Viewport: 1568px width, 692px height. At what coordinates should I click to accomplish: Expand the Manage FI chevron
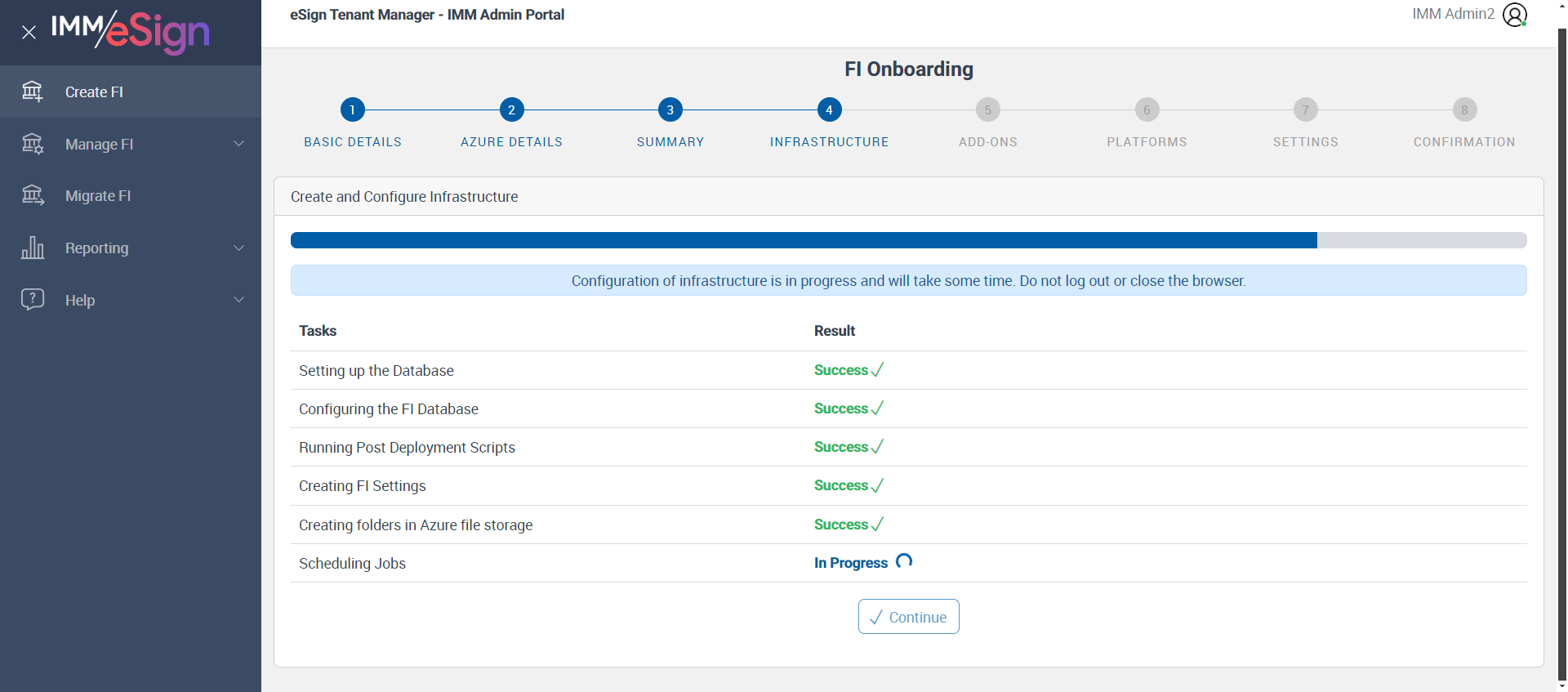(x=238, y=144)
